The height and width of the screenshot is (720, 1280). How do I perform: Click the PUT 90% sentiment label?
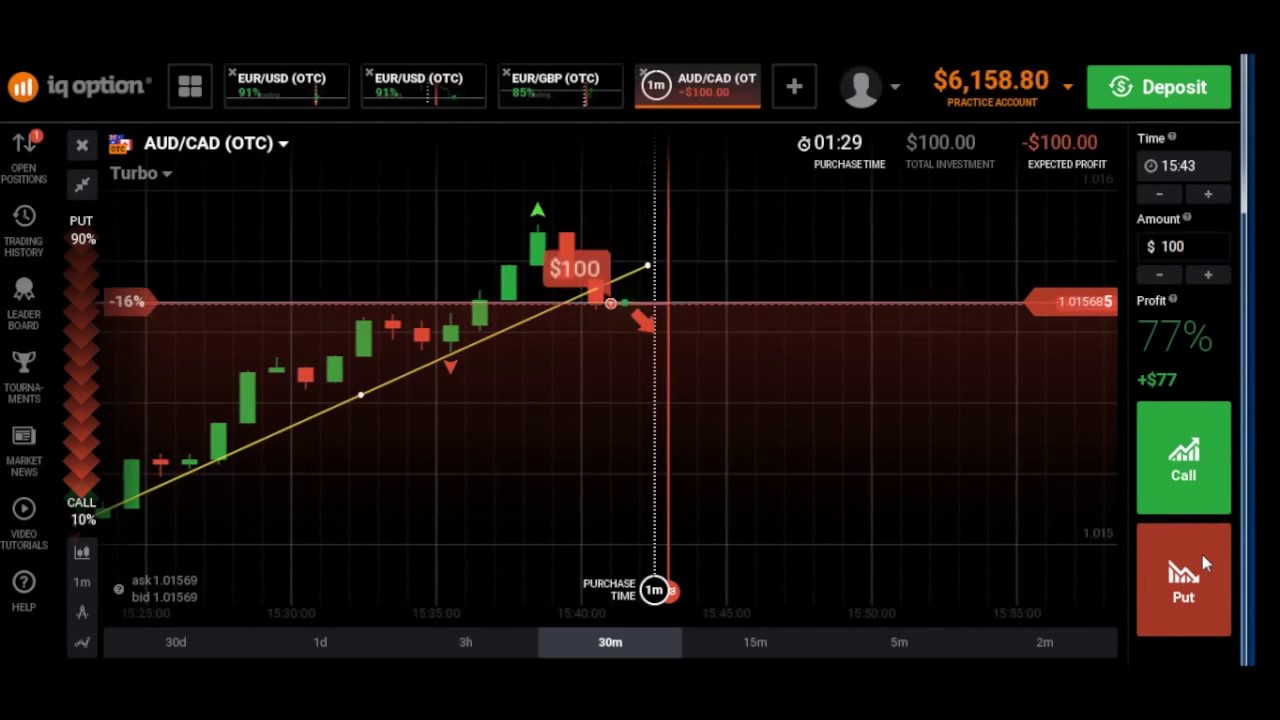(82, 230)
